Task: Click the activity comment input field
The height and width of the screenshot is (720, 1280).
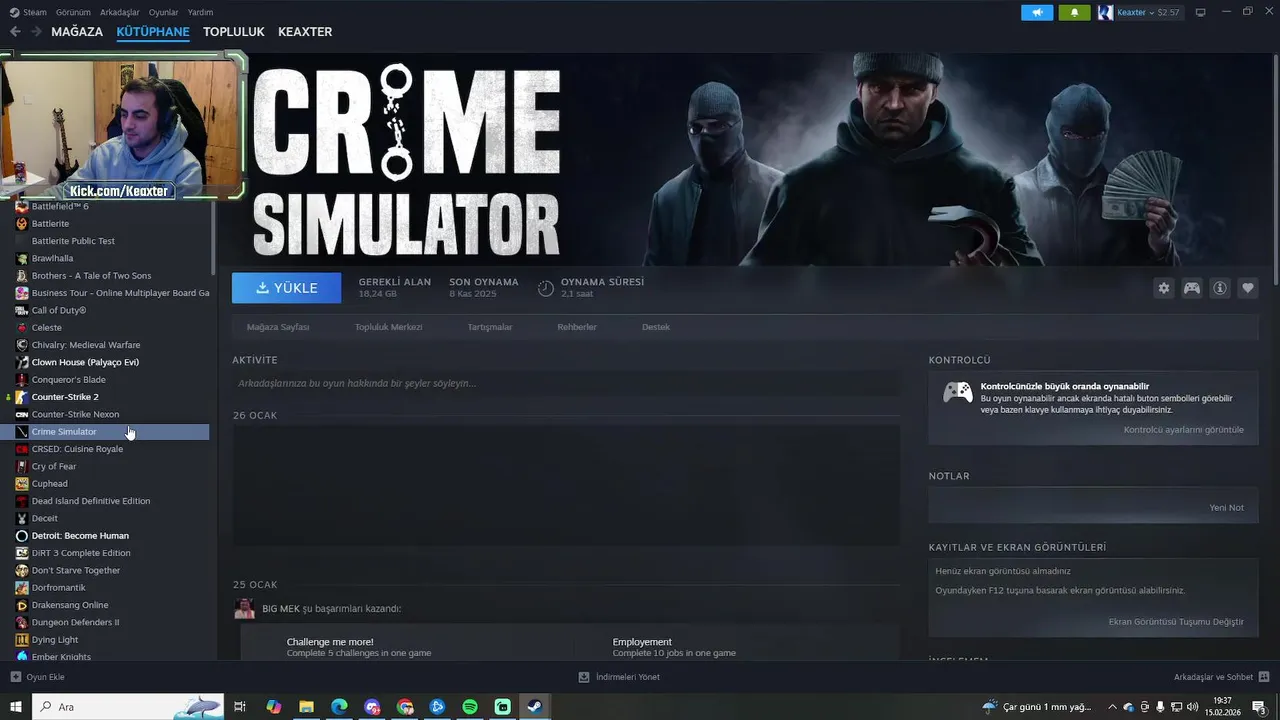Action: 566,383
